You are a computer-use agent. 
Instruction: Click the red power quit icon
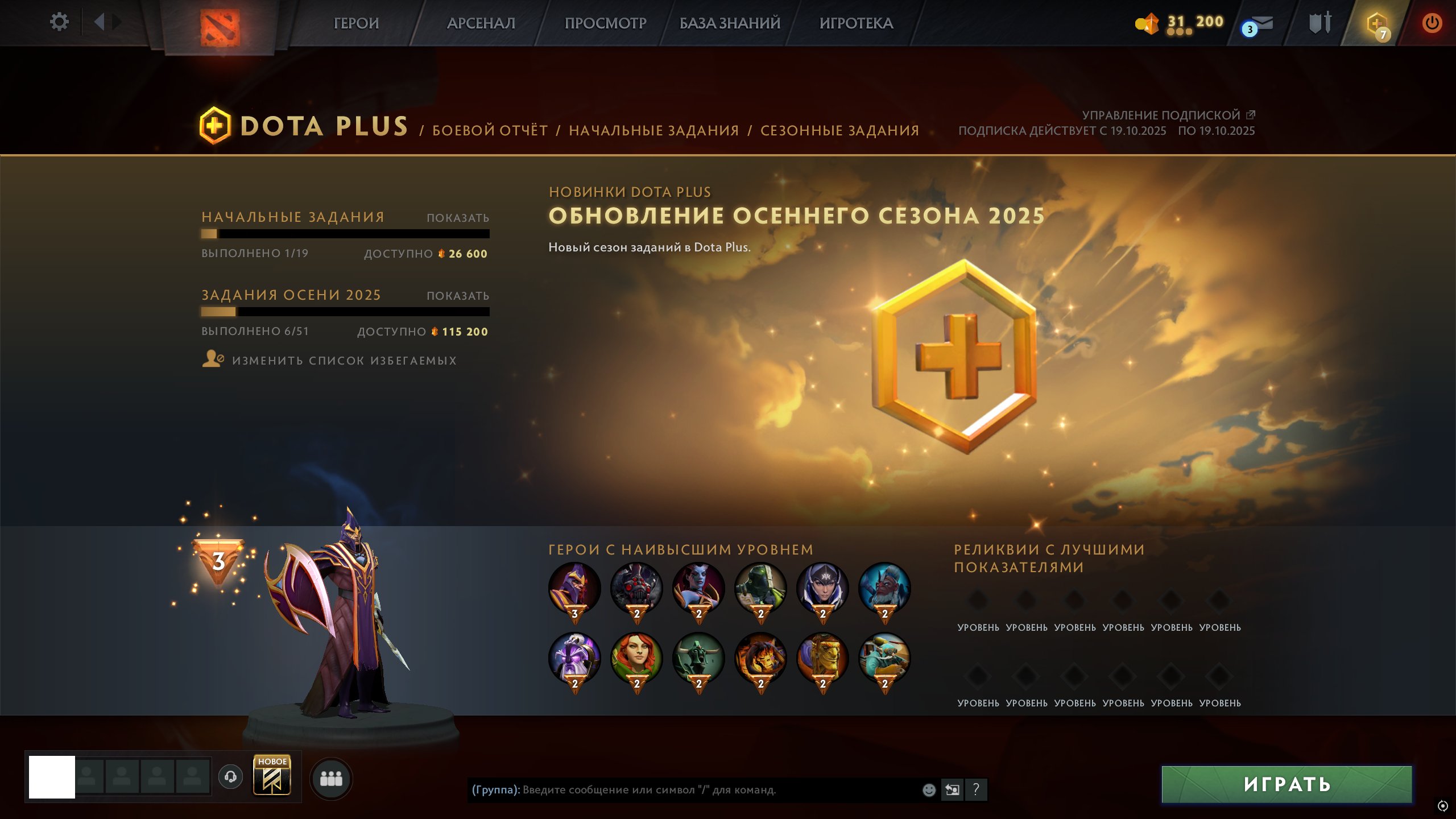pyautogui.click(x=1432, y=23)
